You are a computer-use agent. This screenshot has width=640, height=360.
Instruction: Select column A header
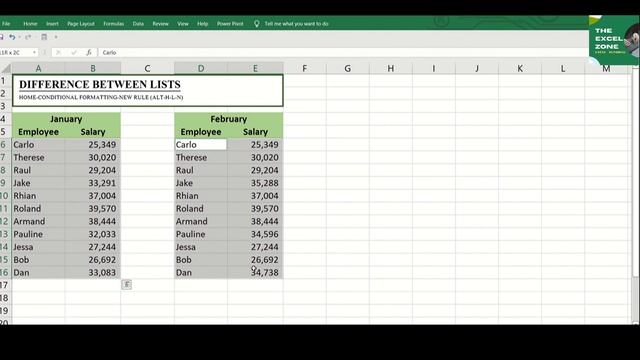tap(38, 68)
